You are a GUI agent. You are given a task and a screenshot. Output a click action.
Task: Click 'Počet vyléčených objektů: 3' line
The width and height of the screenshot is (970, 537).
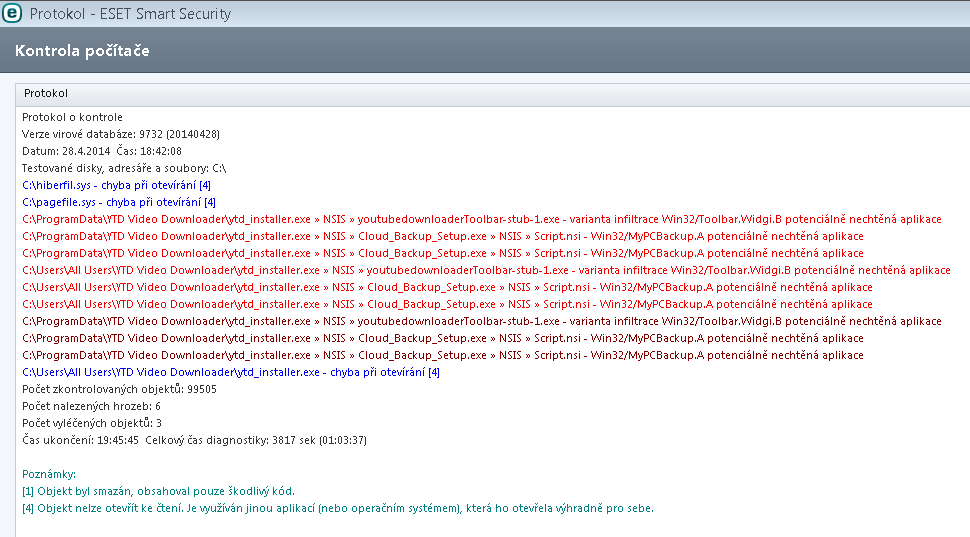coord(92,423)
